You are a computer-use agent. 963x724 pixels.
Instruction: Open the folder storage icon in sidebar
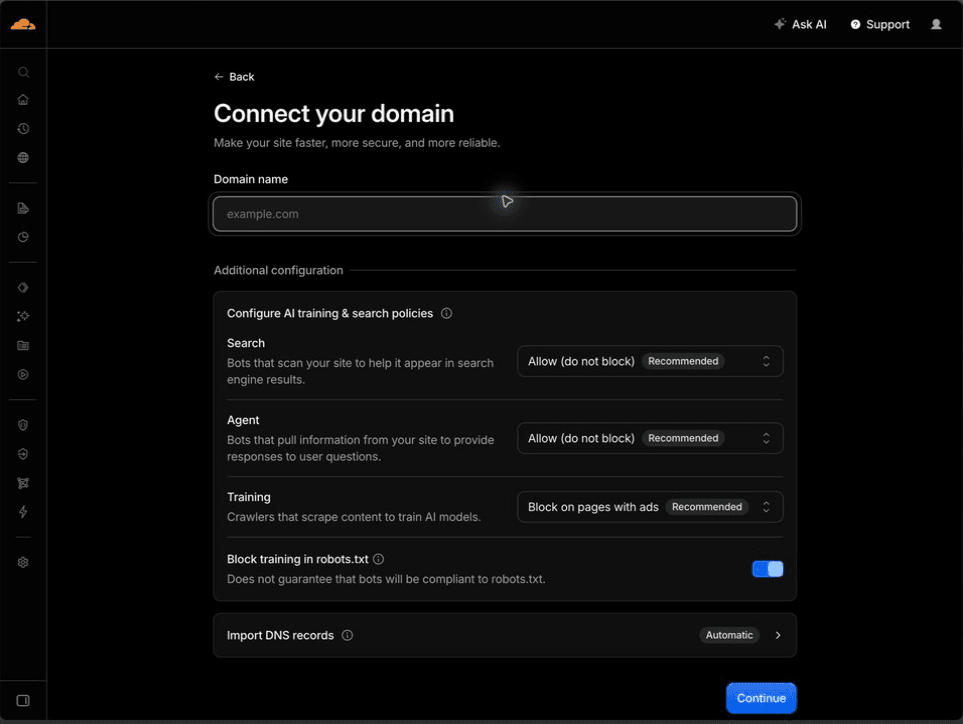(x=23, y=346)
